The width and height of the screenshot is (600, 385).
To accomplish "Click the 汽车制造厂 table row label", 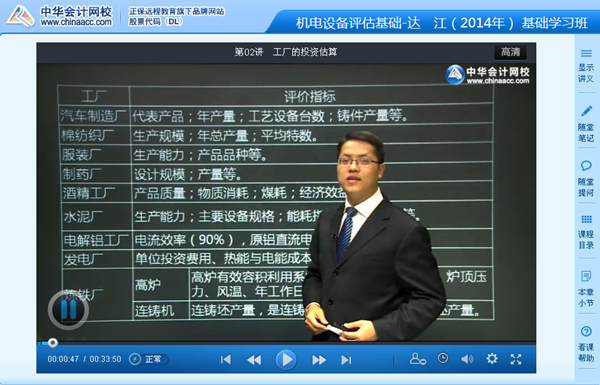I will pyautogui.click(x=93, y=116).
